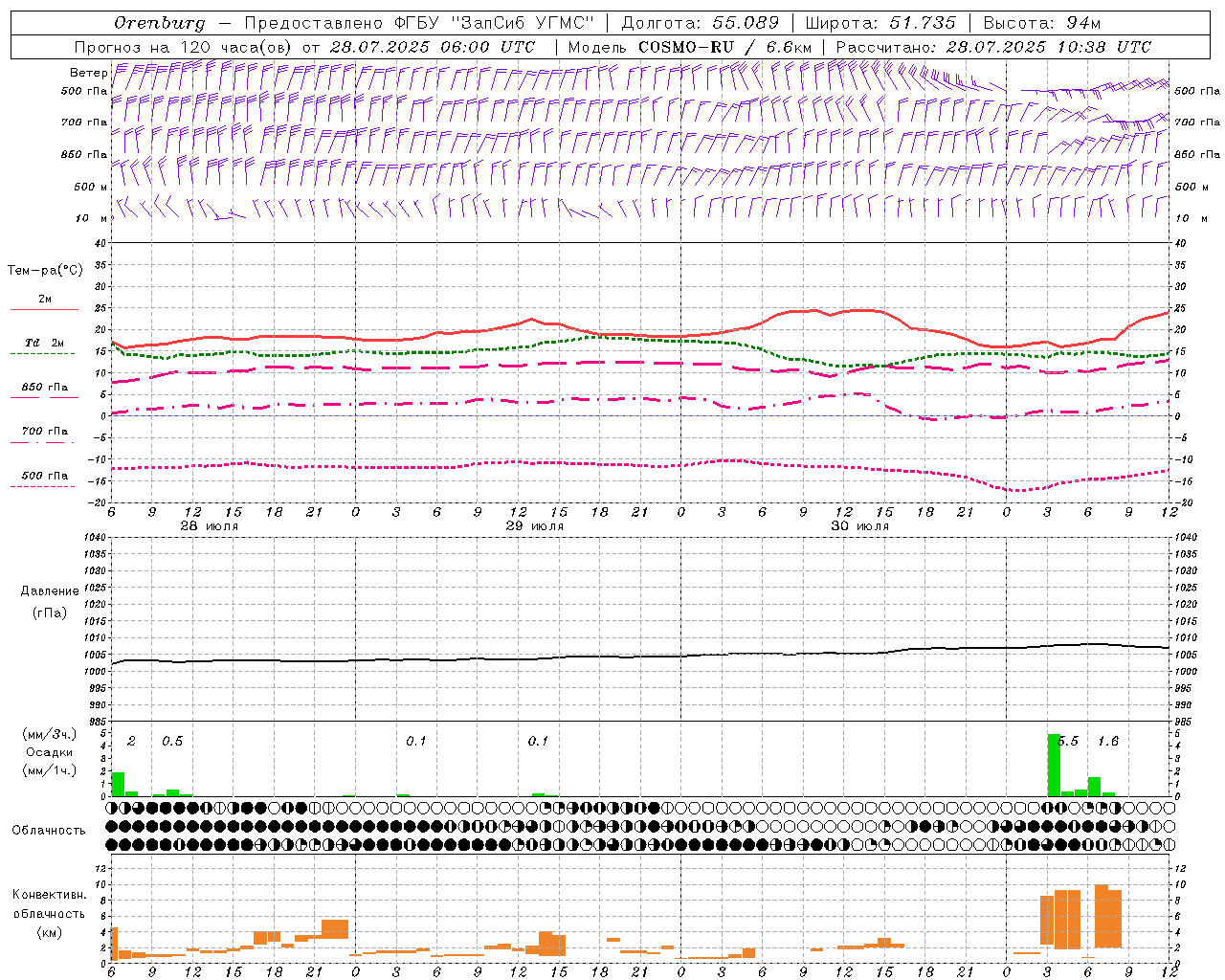Click the 1.6 precipitation amount value
Screen dimensions: 1225x980
click(x=1107, y=742)
